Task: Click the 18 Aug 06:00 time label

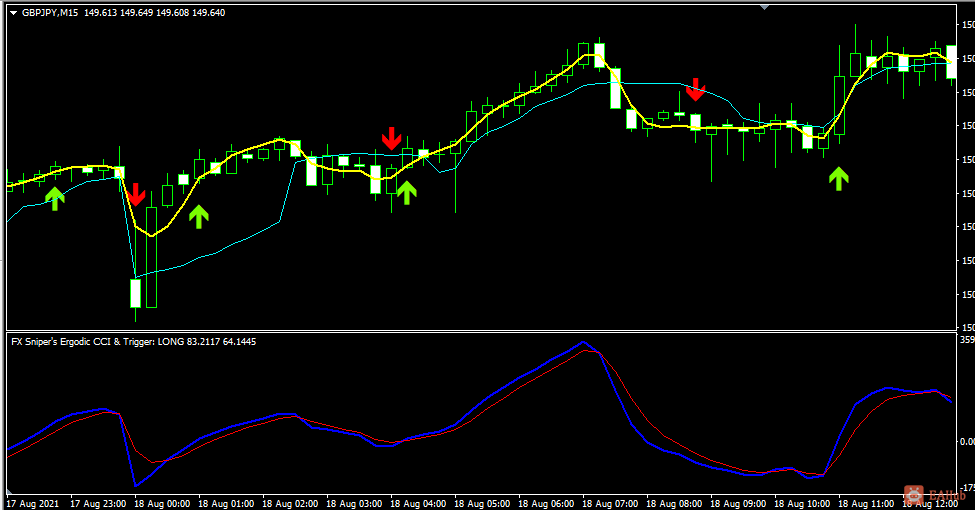Action: (x=547, y=503)
